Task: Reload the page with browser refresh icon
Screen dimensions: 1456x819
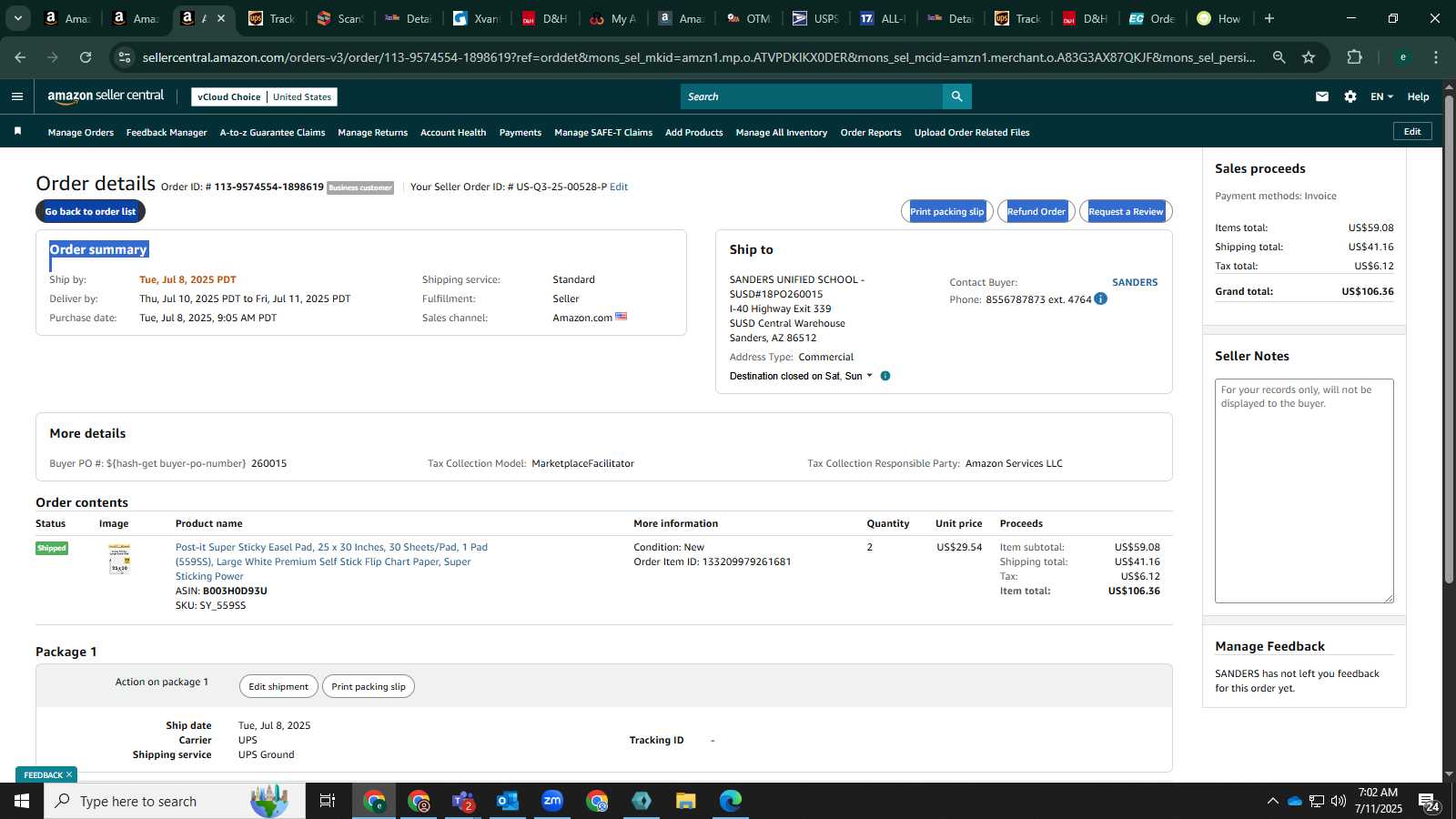Action: (86, 57)
